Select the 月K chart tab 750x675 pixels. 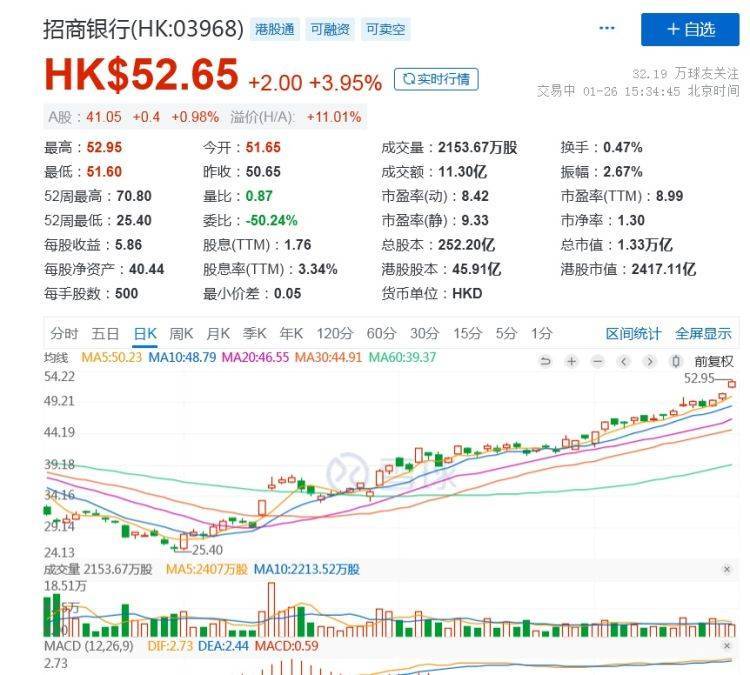pyautogui.click(x=218, y=333)
